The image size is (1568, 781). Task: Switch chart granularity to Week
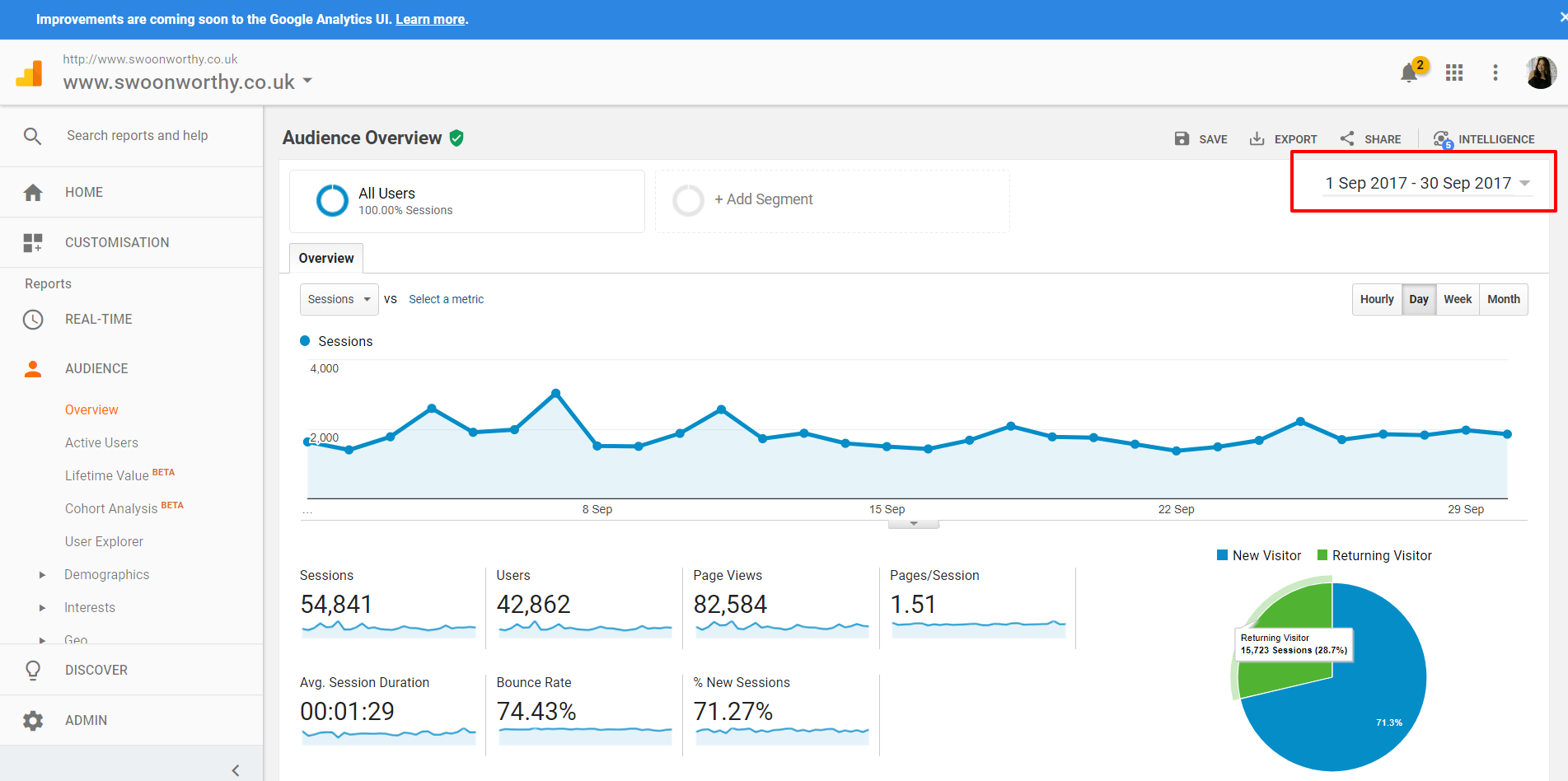coord(1457,300)
